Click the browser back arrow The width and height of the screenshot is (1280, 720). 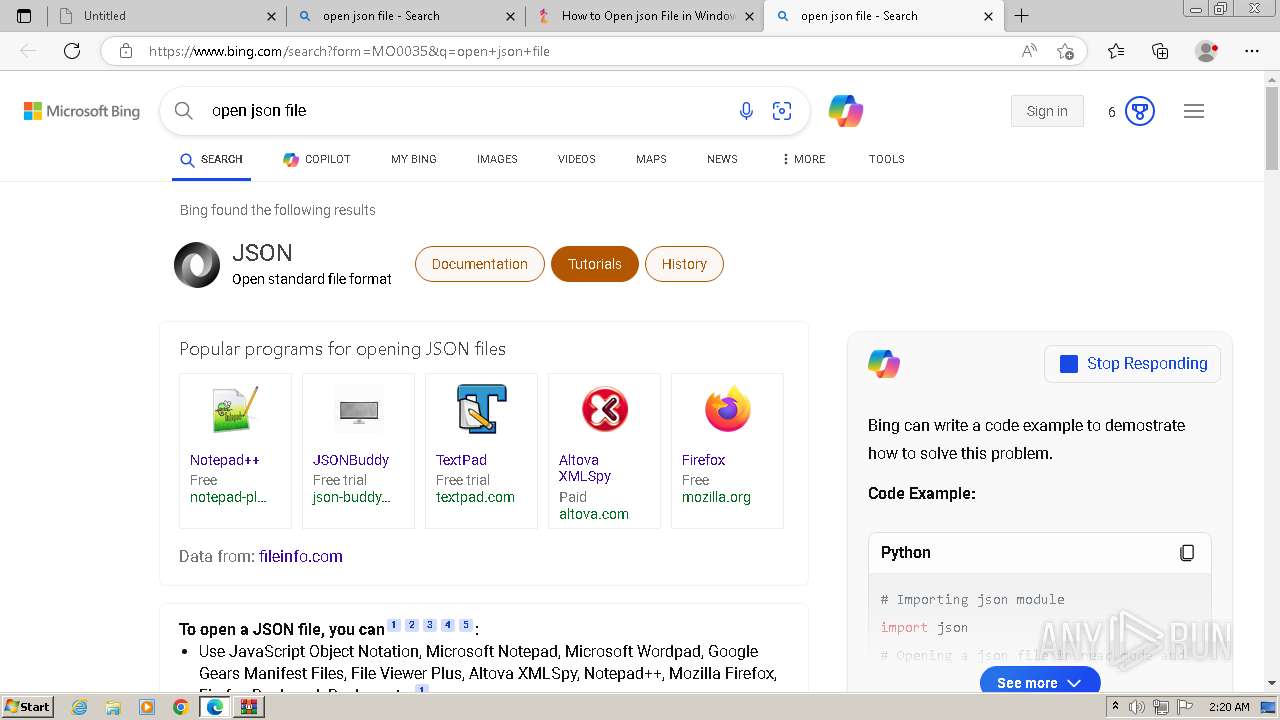click(28, 51)
